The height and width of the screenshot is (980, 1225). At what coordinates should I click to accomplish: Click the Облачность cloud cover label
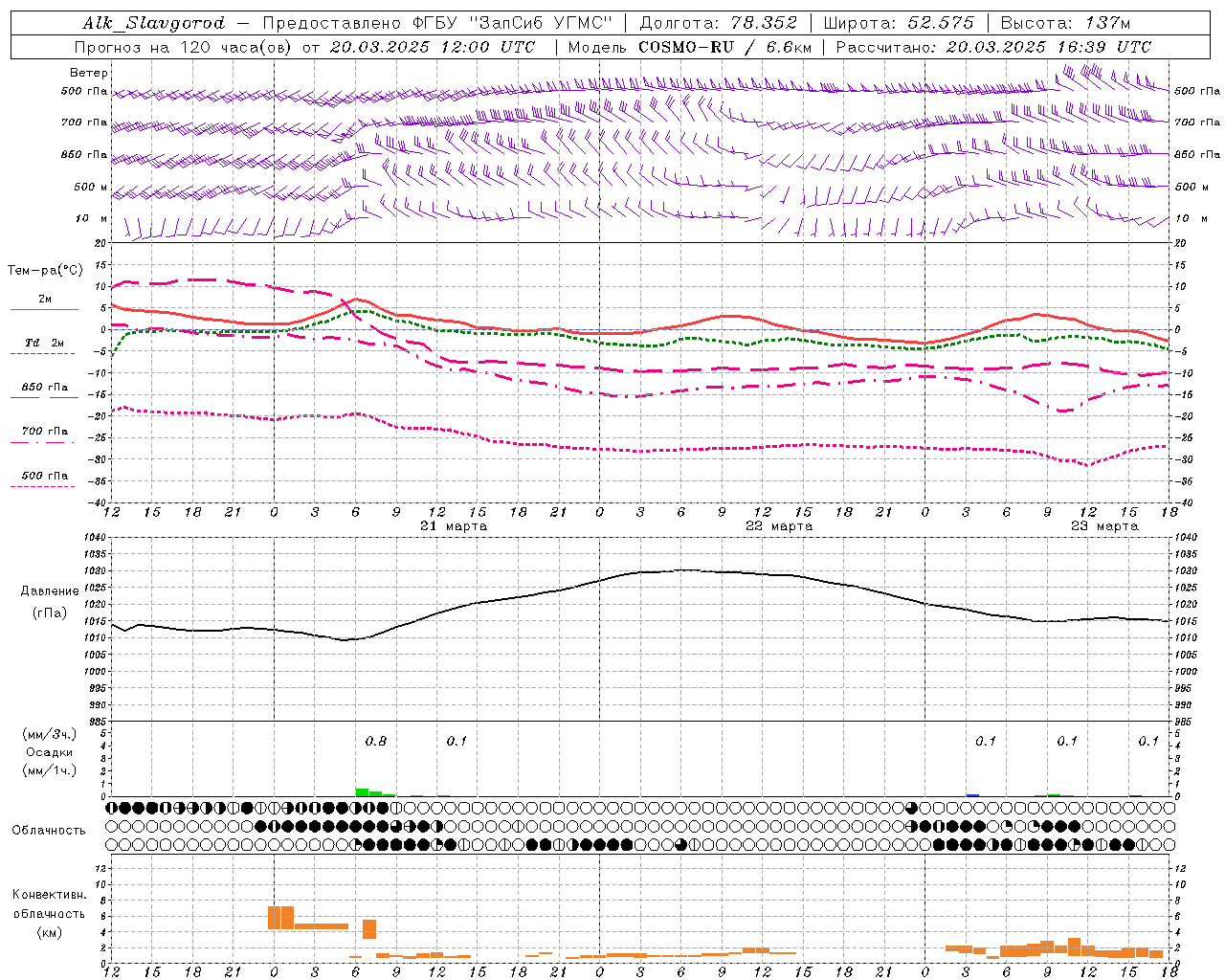[49, 831]
